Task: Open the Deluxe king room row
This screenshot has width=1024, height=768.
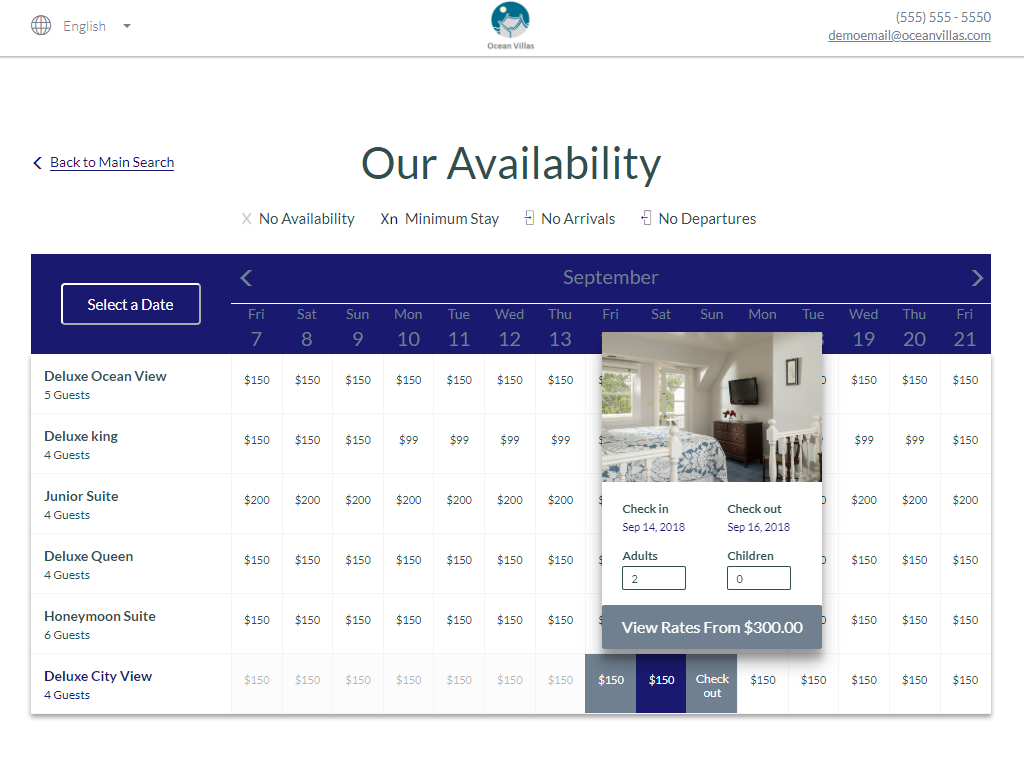Action: tap(131, 444)
